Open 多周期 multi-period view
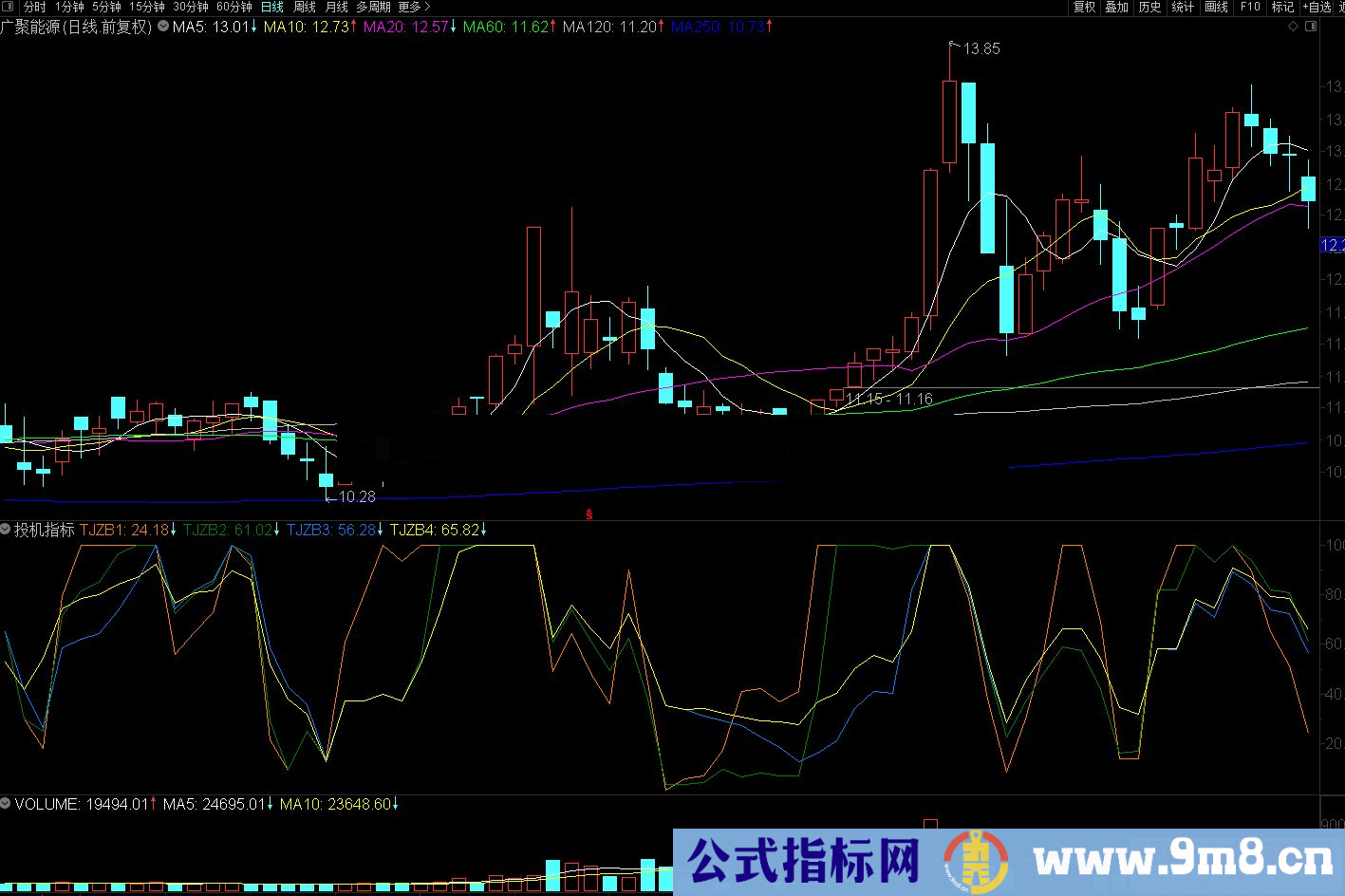 pyautogui.click(x=373, y=7)
